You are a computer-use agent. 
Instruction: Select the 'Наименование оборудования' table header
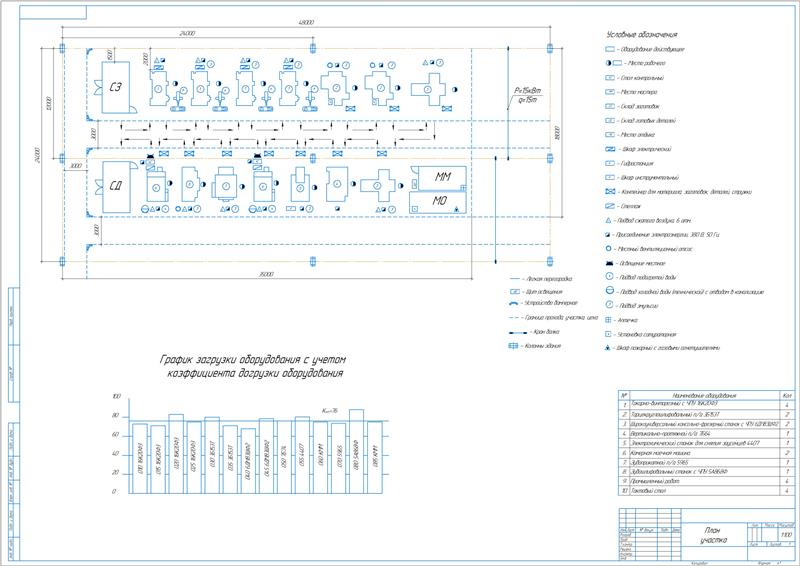coord(704,396)
